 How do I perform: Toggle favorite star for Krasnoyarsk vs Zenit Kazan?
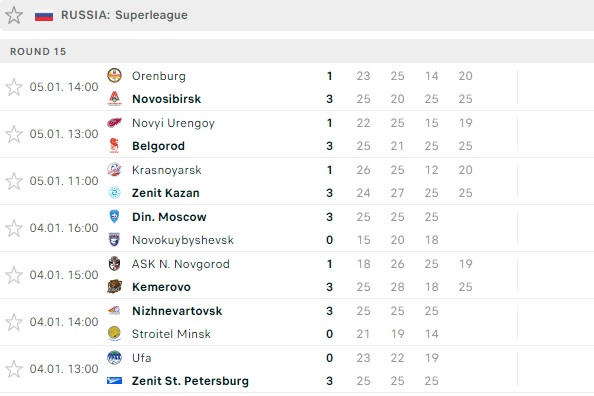tap(14, 181)
